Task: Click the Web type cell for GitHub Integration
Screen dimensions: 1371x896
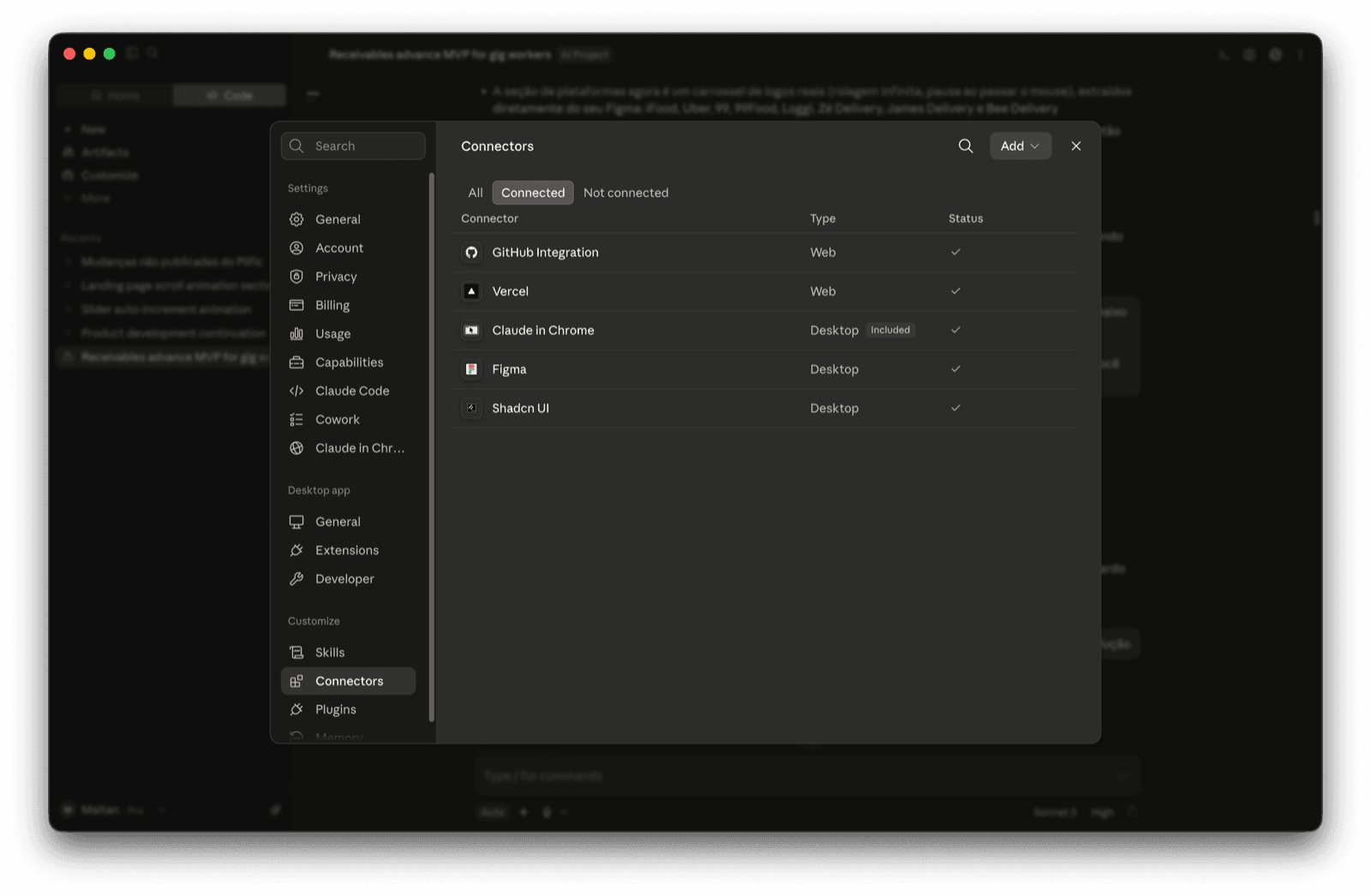Action: click(823, 252)
